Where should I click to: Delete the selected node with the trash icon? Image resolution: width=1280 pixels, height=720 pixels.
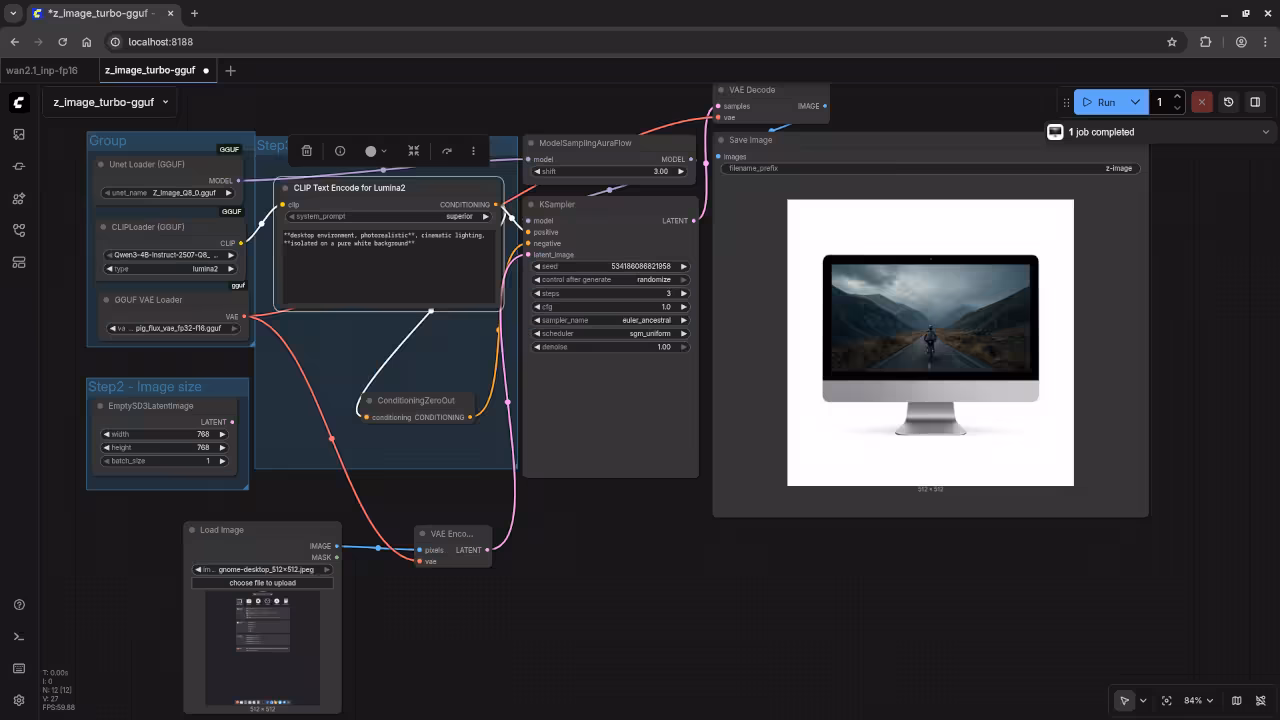click(307, 151)
